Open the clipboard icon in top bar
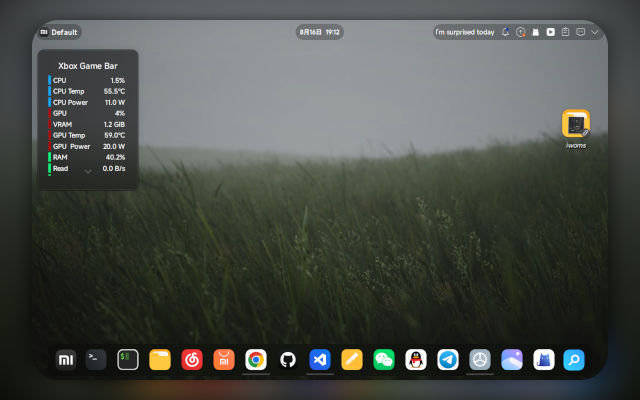The height and width of the screenshot is (400, 640). [565, 32]
